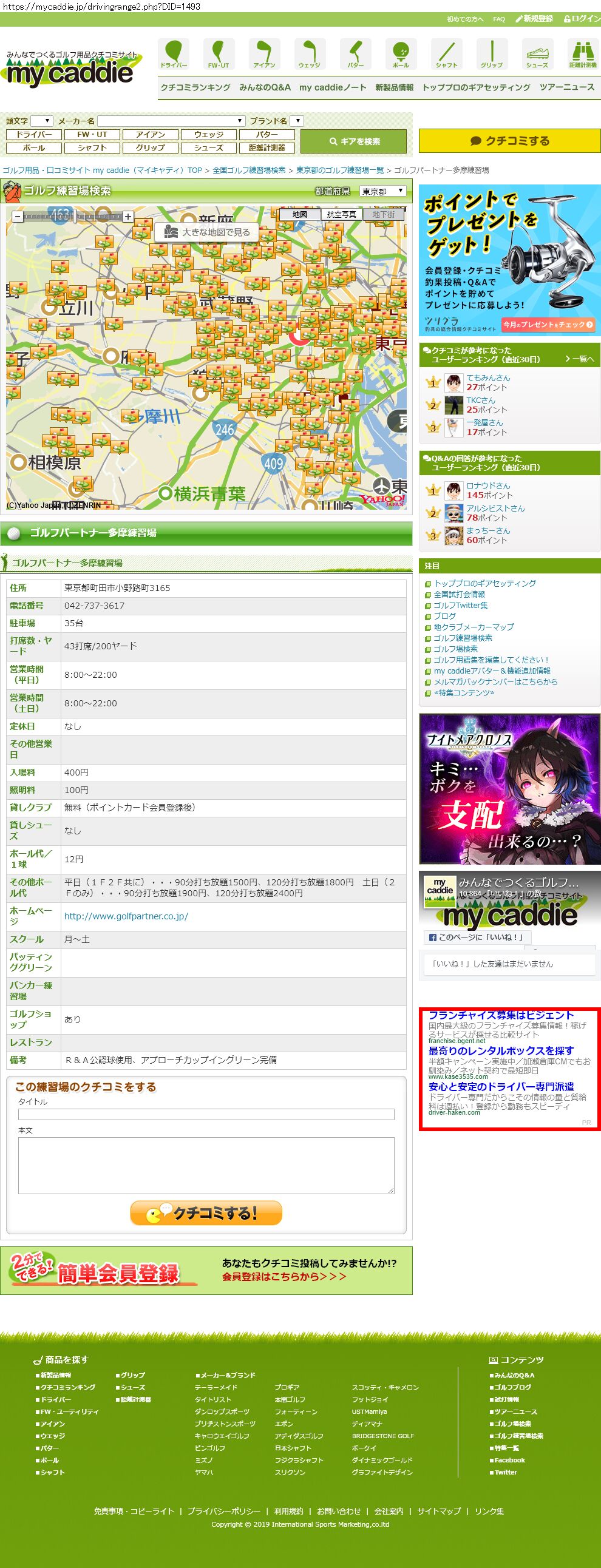Zoom out the map with minus button

[18, 216]
